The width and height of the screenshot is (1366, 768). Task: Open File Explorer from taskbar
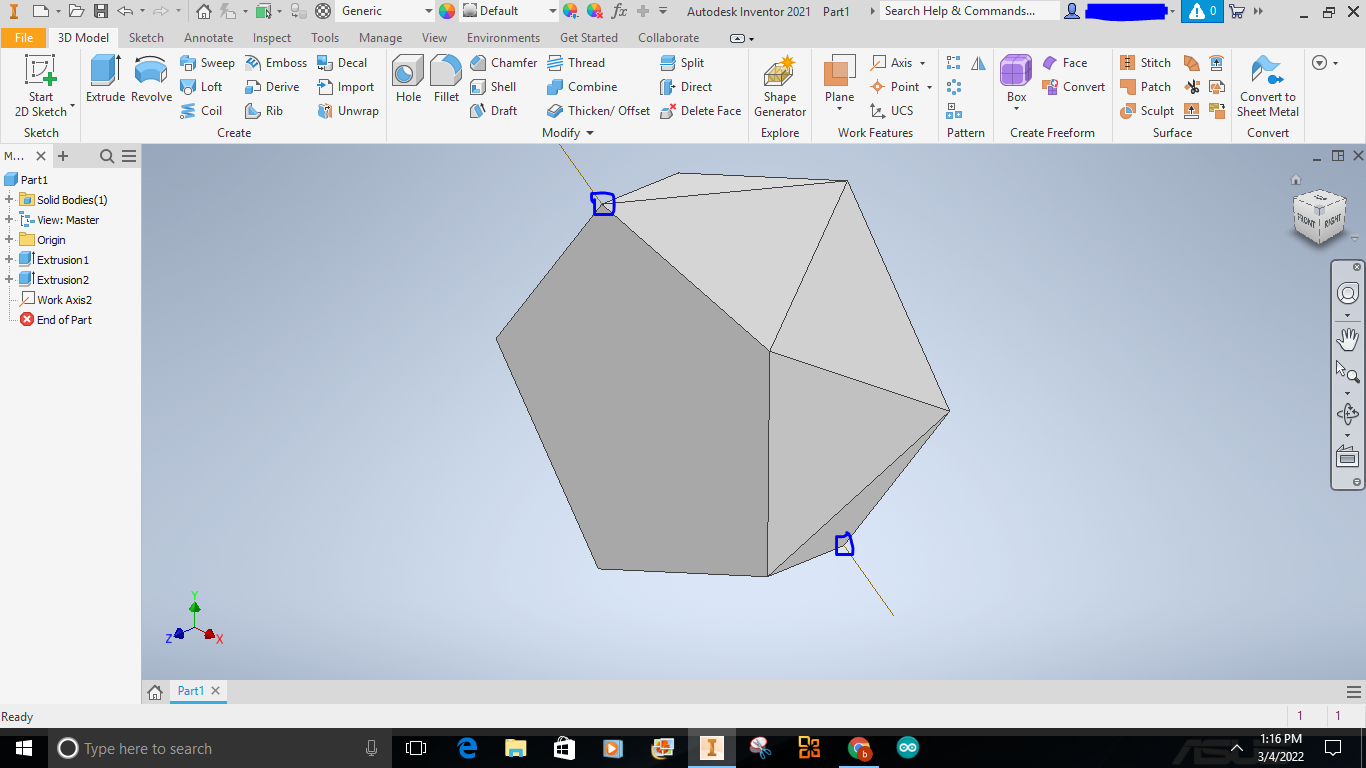pos(515,748)
